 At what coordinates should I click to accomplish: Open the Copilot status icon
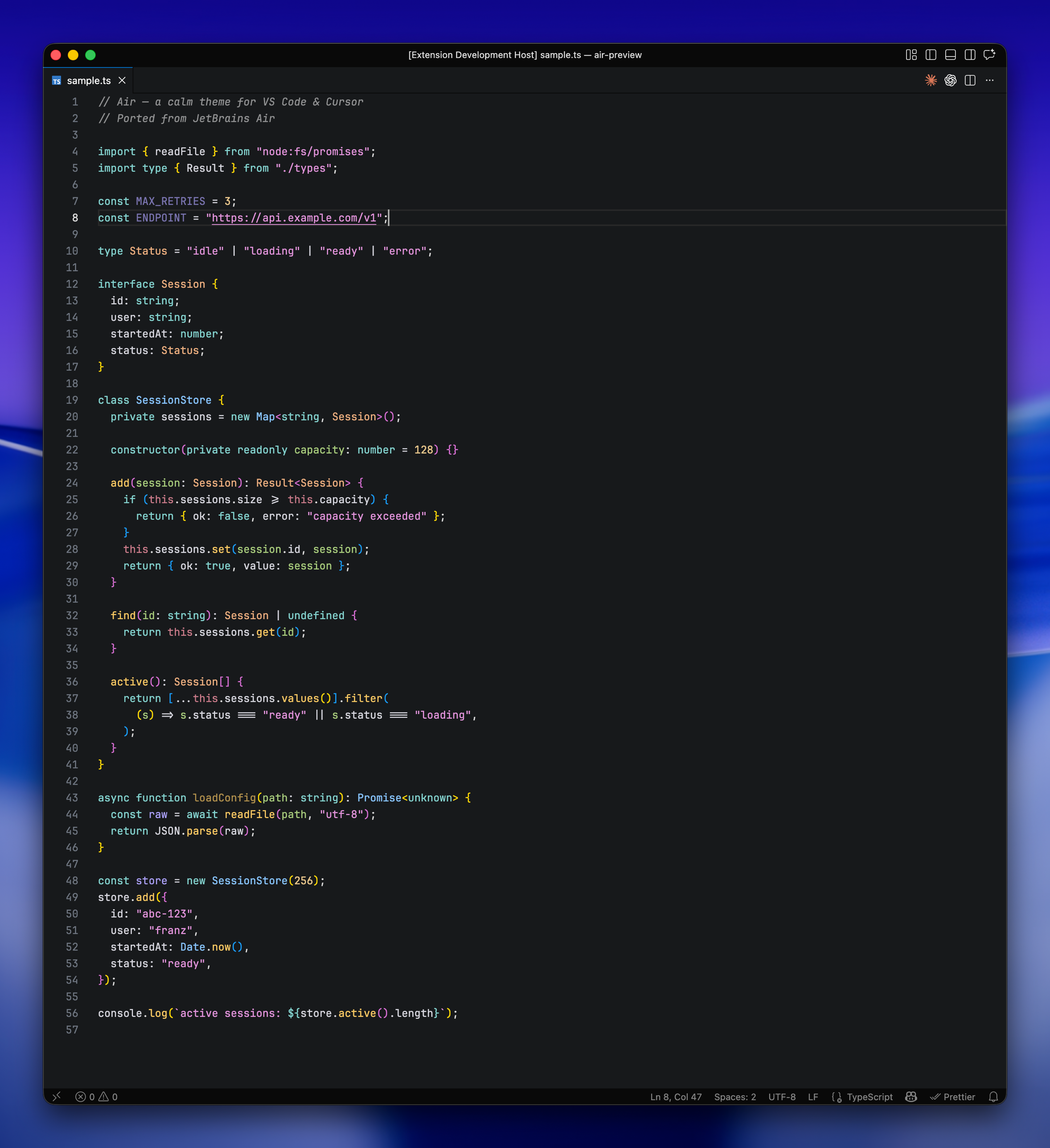click(x=911, y=1097)
